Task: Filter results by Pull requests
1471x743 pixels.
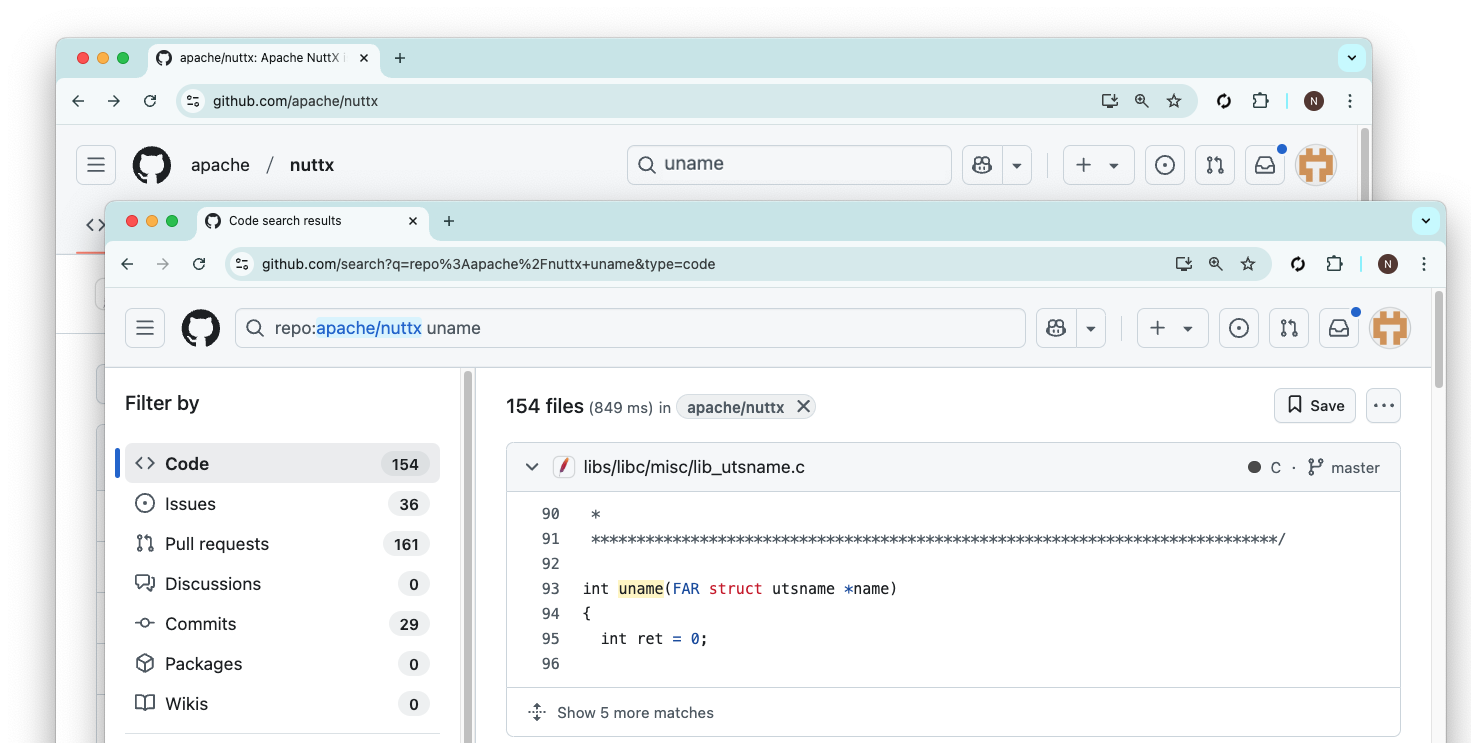Action: (x=216, y=544)
